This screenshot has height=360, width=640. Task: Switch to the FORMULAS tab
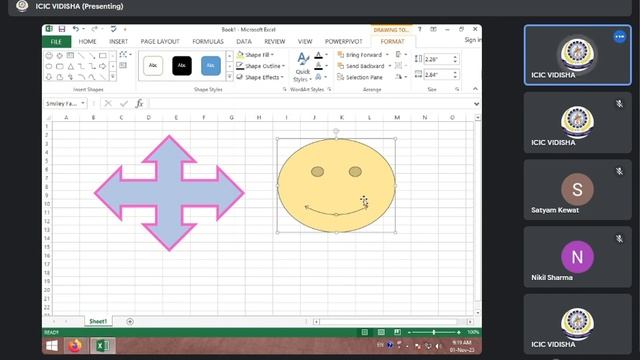tap(208, 42)
